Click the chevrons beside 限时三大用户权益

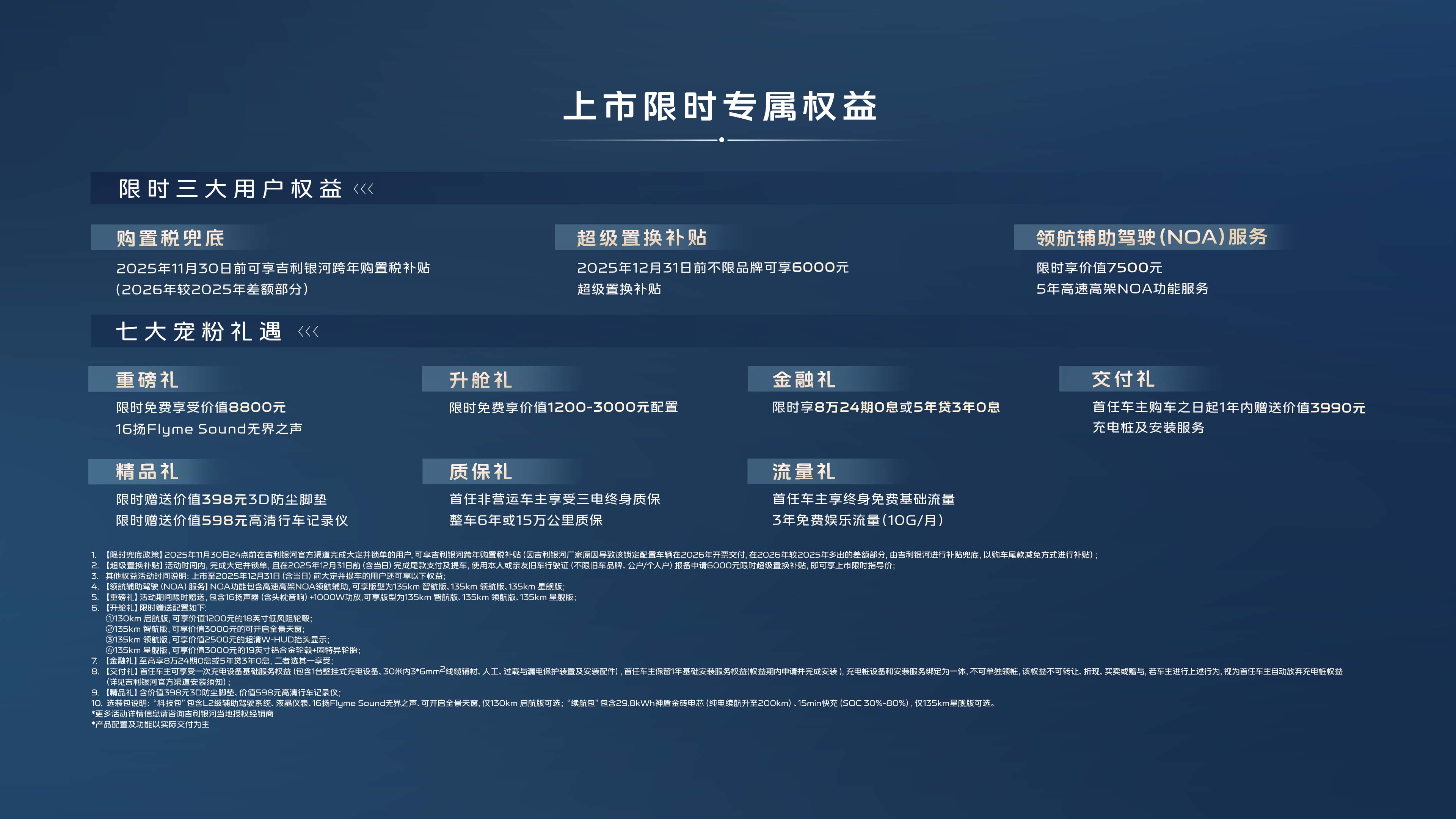(x=364, y=189)
